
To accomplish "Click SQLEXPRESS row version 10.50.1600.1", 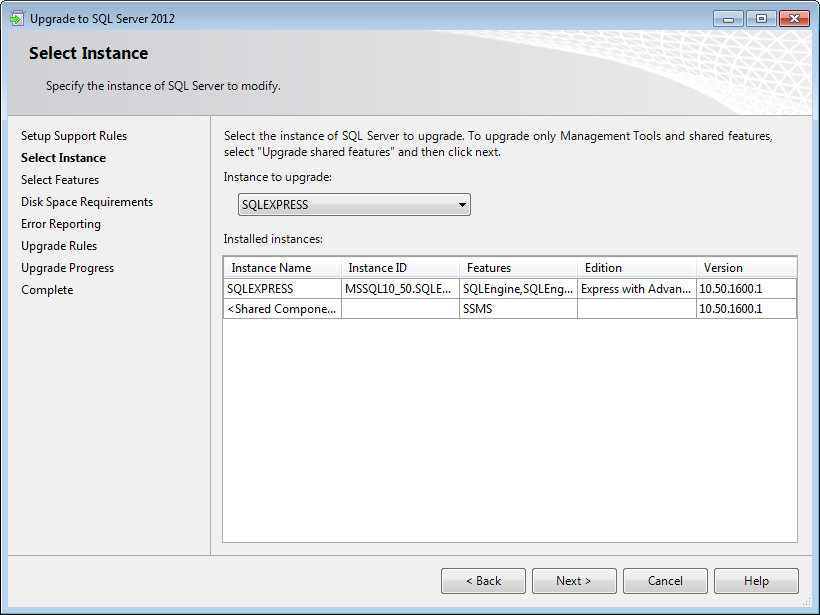I will [746, 289].
